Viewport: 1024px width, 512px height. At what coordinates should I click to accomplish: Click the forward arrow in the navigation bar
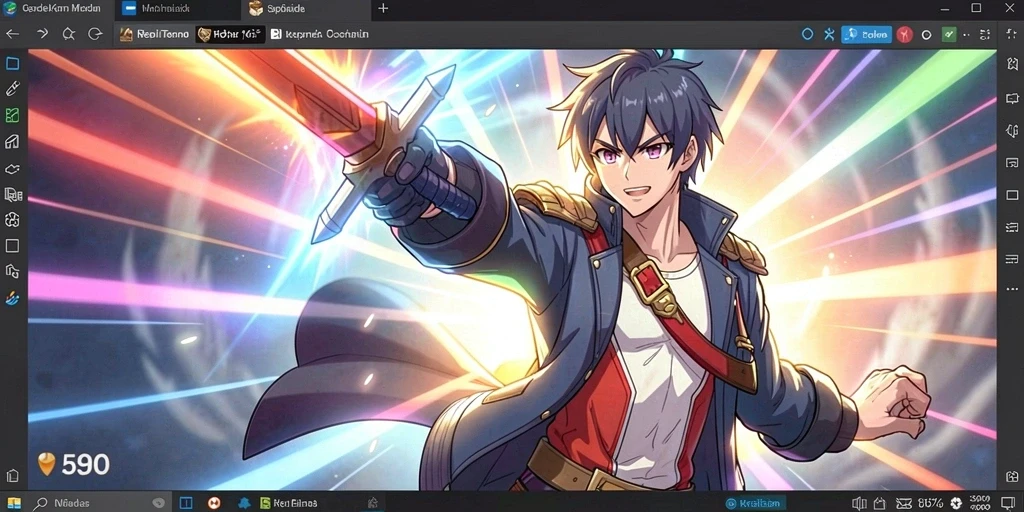tap(42, 33)
